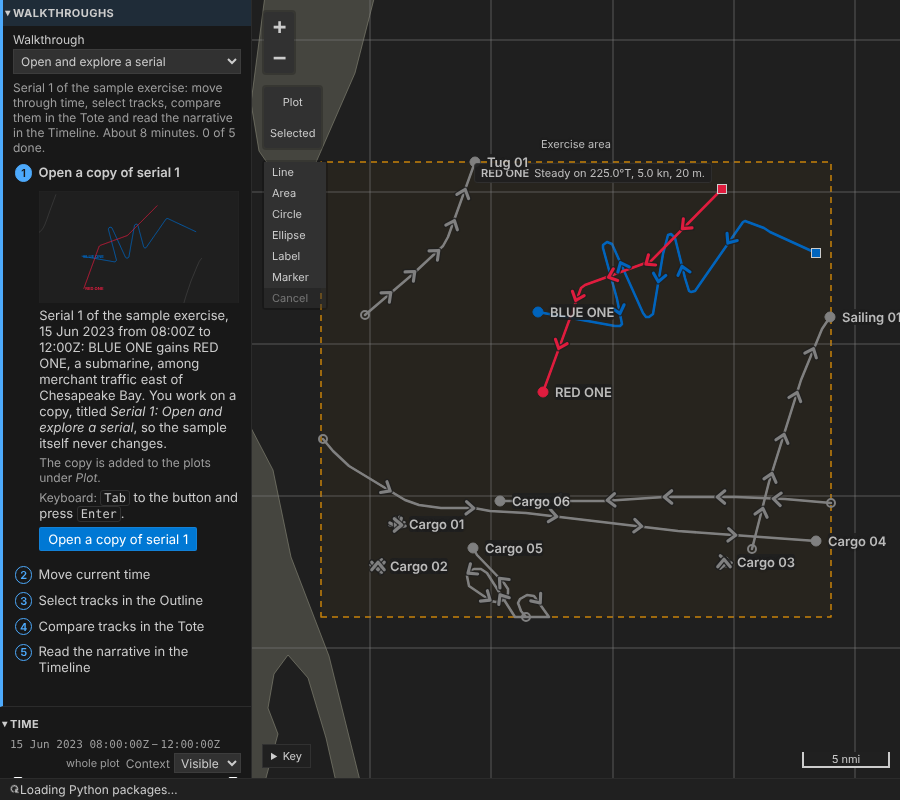The width and height of the screenshot is (900, 800).
Task: Click the BLUE ONE blue square start marker
Action: coord(816,253)
